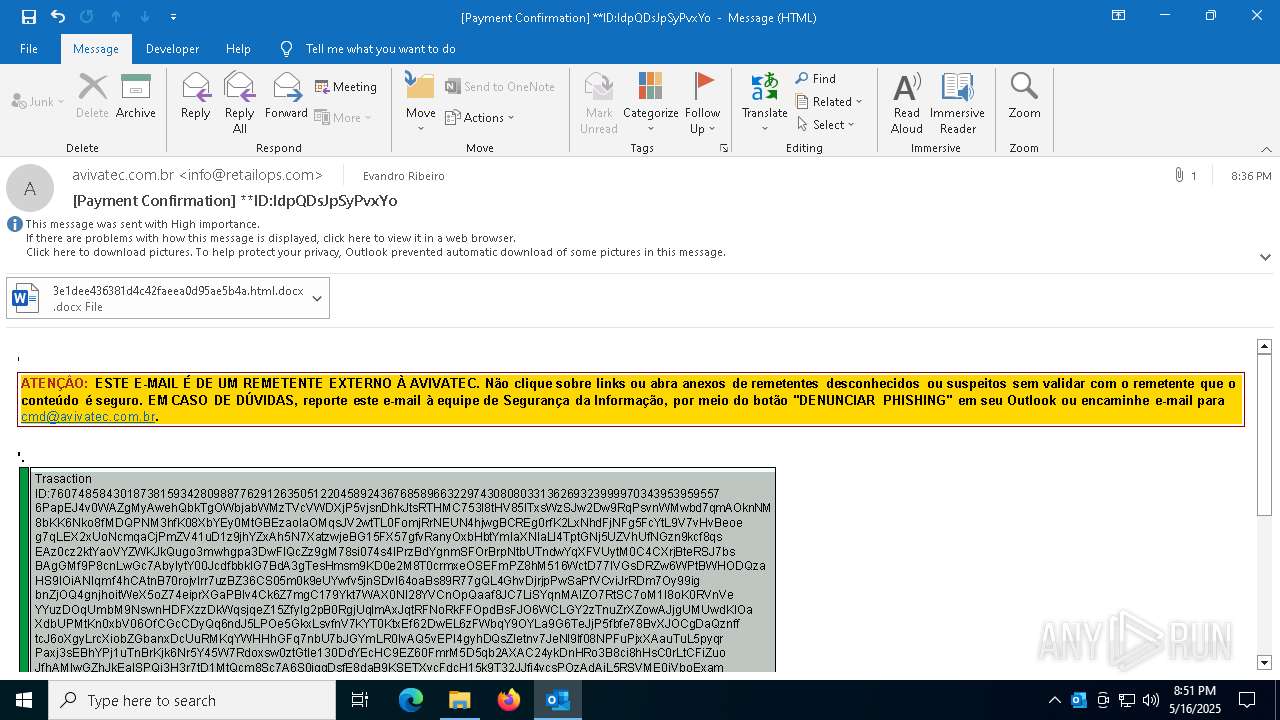The width and height of the screenshot is (1280, 720).
Task: Click Find in the Editing group
Action: click(816, 79)
